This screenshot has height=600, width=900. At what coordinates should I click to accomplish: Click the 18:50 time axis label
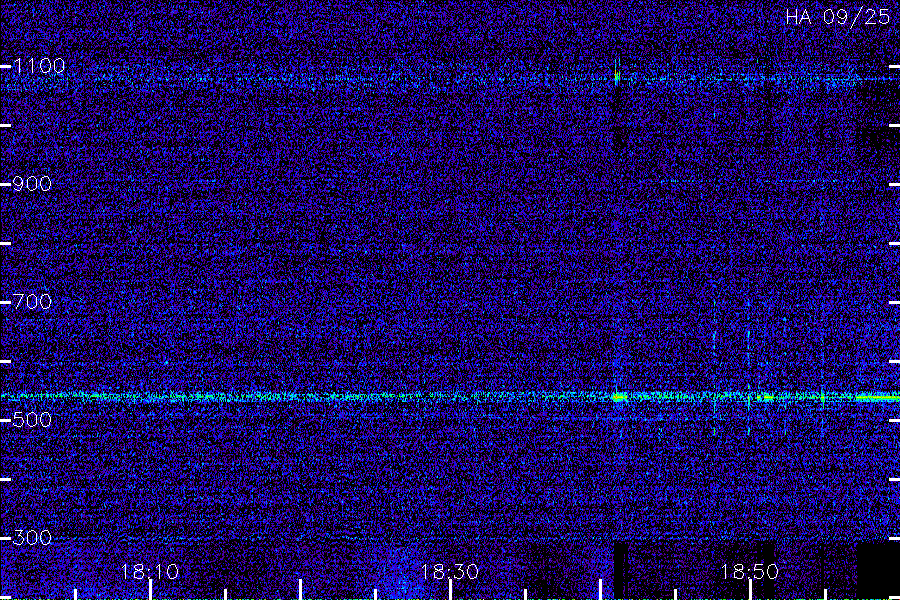point(750,572)
